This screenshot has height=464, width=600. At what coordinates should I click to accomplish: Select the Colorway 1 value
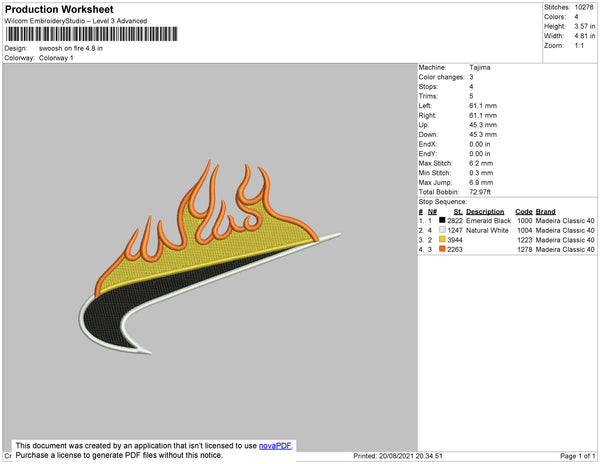point(56,58)
